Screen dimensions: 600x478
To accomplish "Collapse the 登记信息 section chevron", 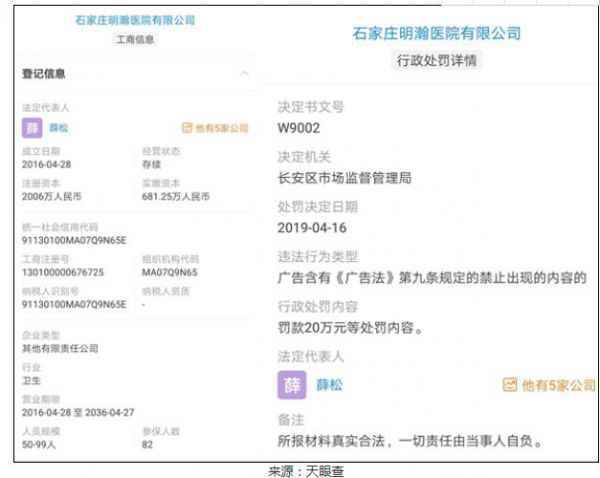I will [x=245, y=73].
